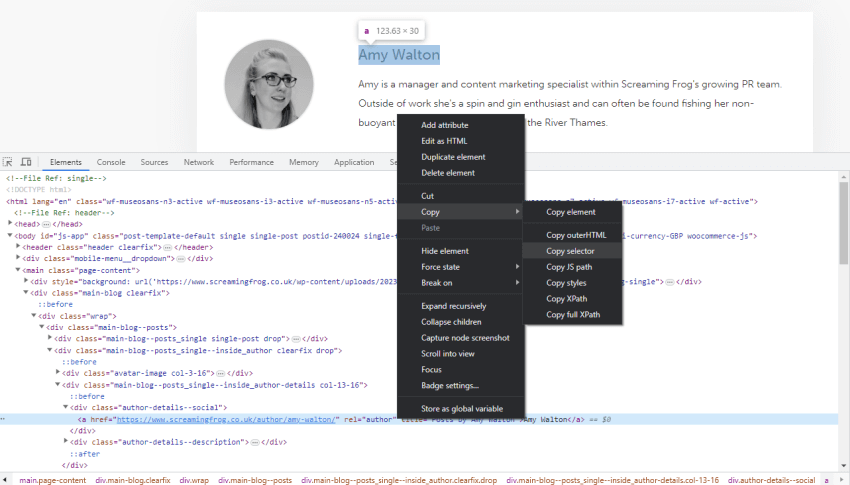
Task: Choose Copy styles
Action: coord(572,283)
